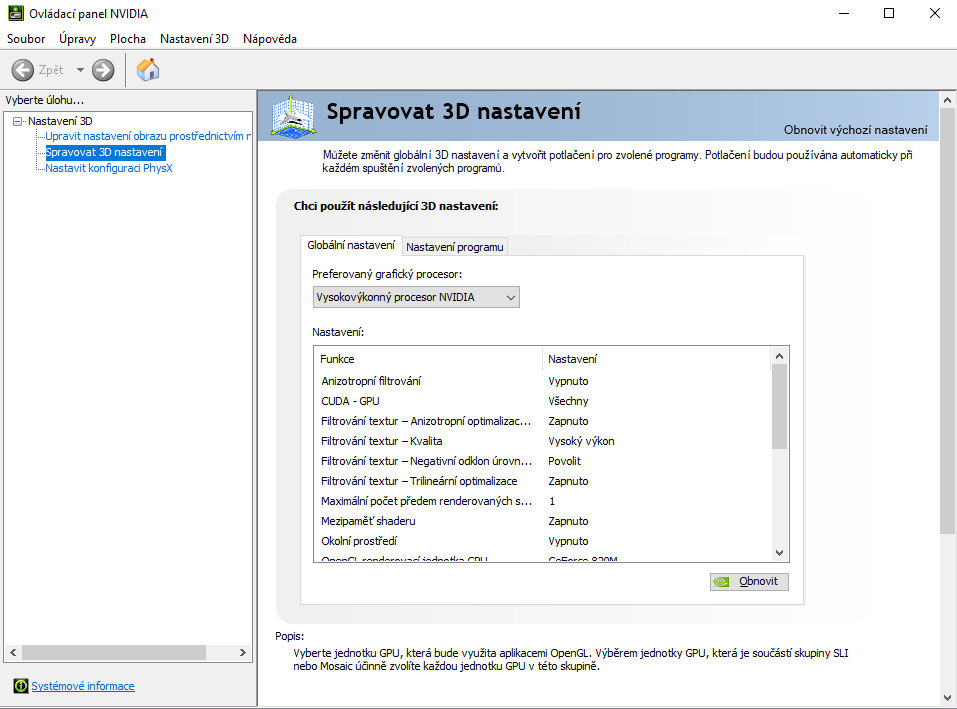957x709 pixels.
Task: Switch to the Globální nastavení tab
Action: click(x=351, y=245)
